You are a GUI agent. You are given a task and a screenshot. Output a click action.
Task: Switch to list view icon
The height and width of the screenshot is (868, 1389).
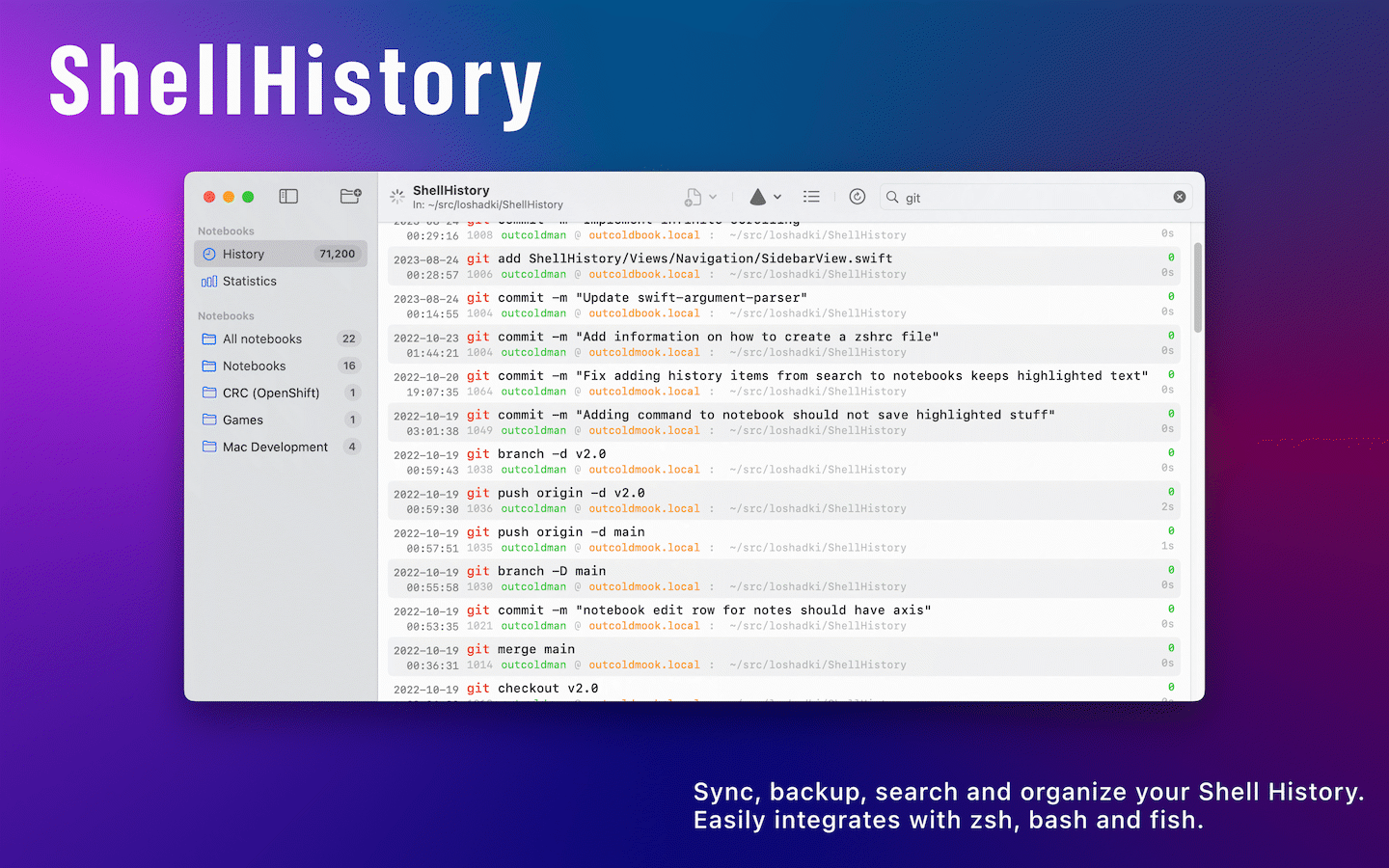click(x=811, y=197)
